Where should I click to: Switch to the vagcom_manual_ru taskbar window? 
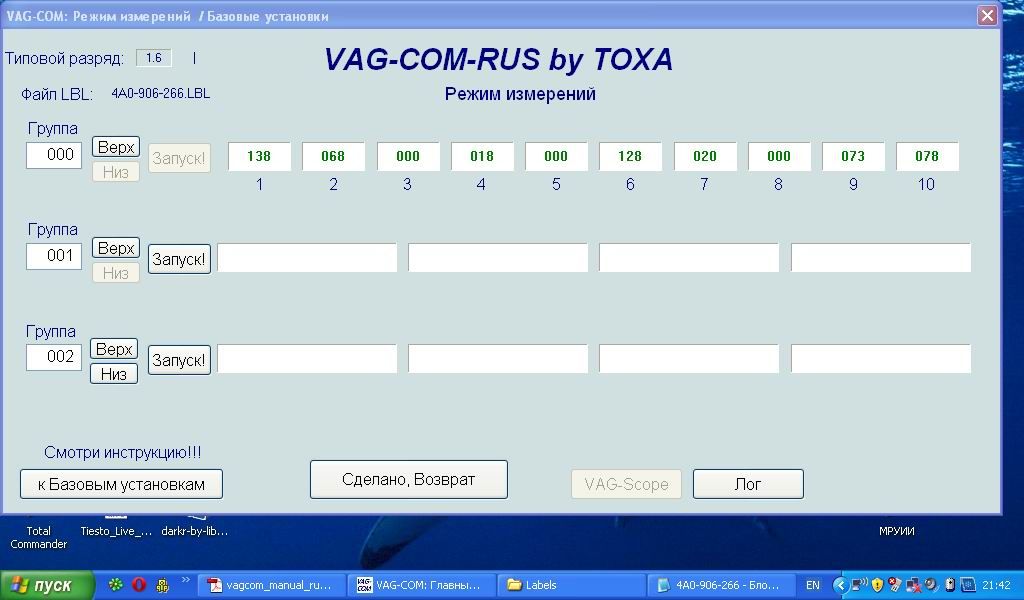[271, 585]
